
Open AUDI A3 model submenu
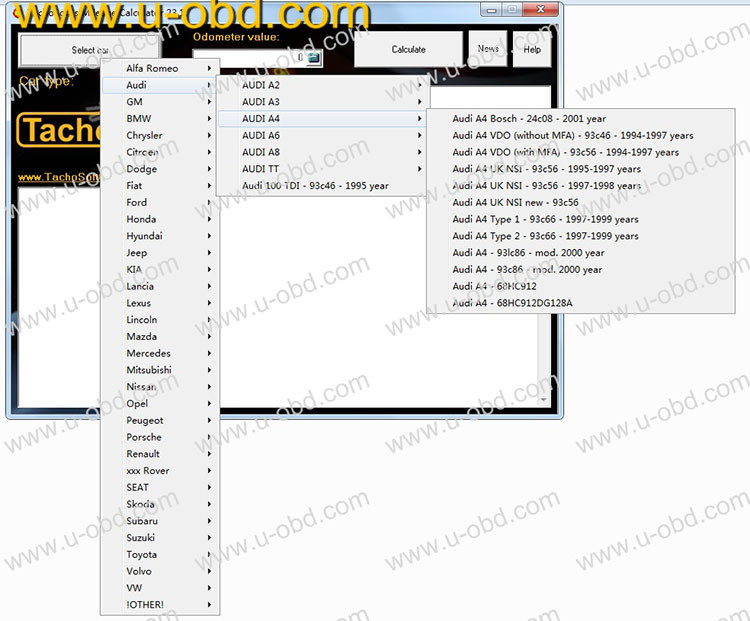pos(323,102)
